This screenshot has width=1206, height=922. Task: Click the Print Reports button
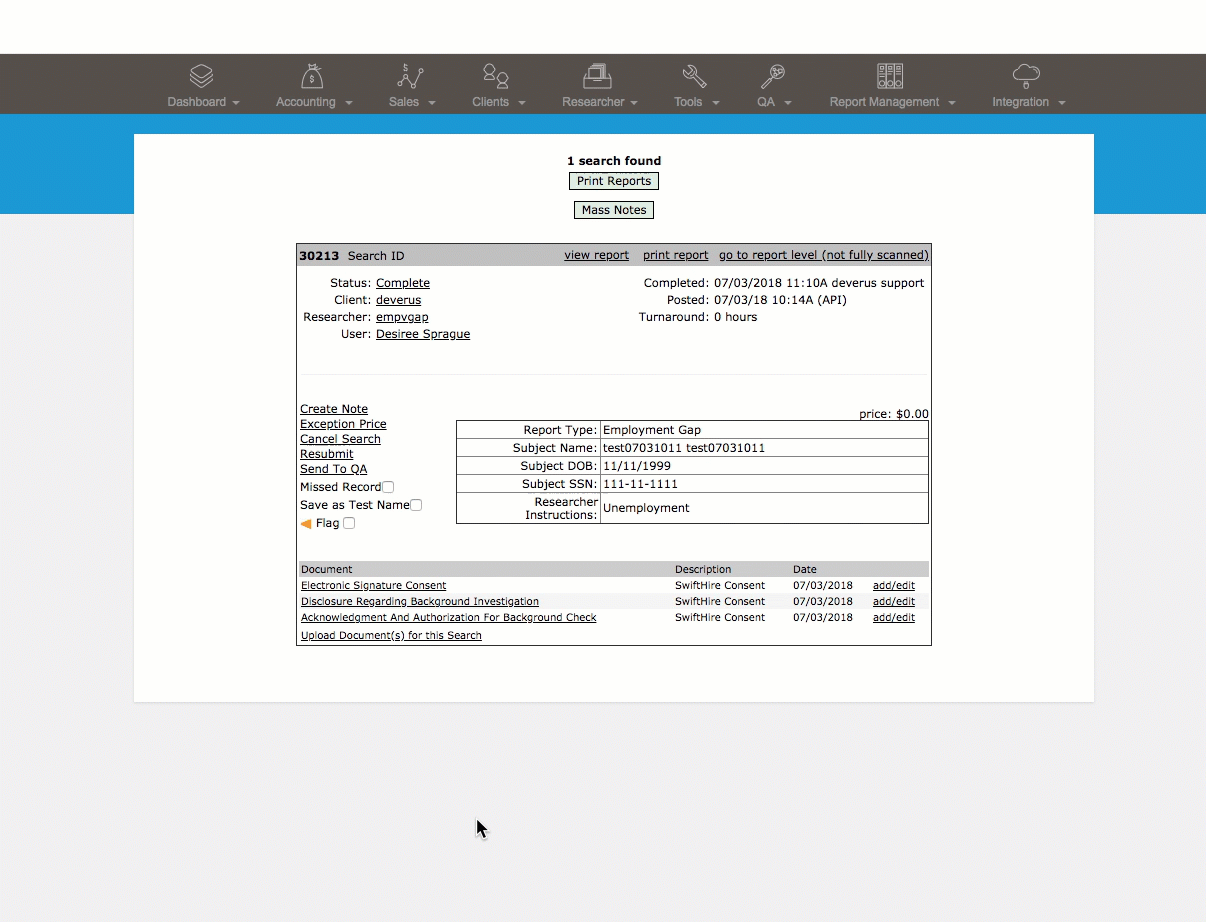(614, 181)
